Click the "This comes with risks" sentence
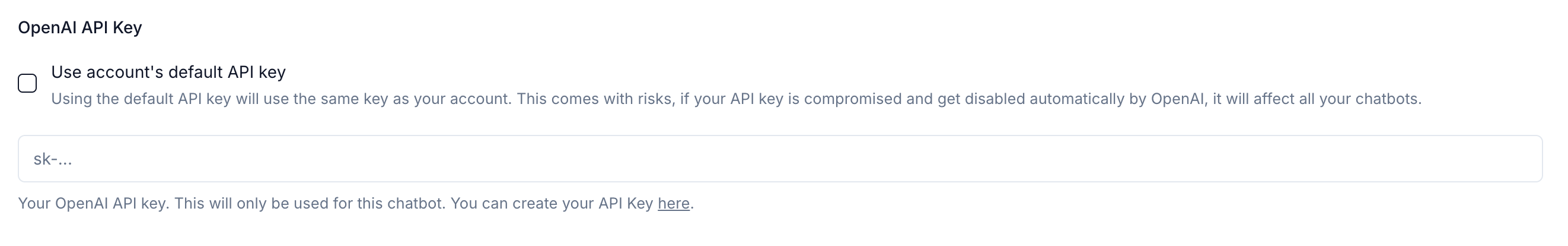Viewport: 1568px width, 246px height. (x=594, y=99)
